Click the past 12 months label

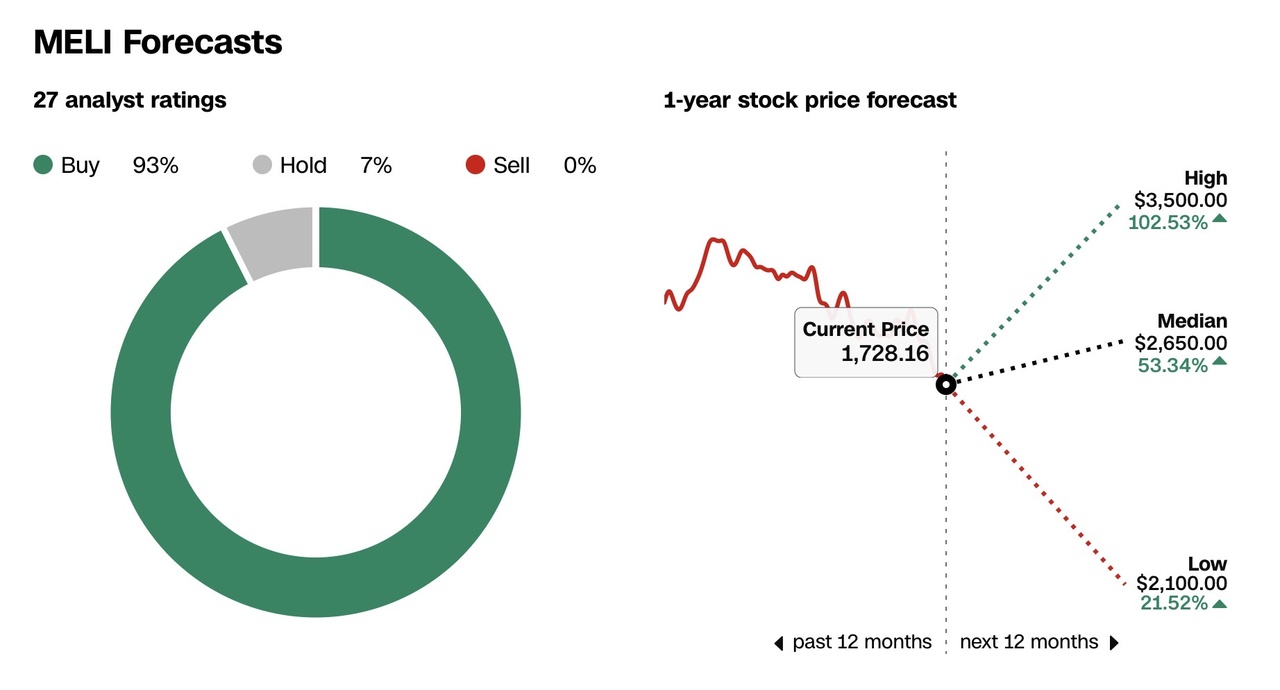point(861,642)
